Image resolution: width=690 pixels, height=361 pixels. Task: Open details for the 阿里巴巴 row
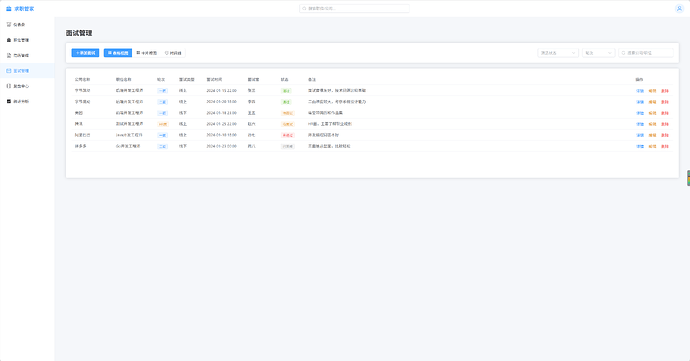(x=640, y=135)
